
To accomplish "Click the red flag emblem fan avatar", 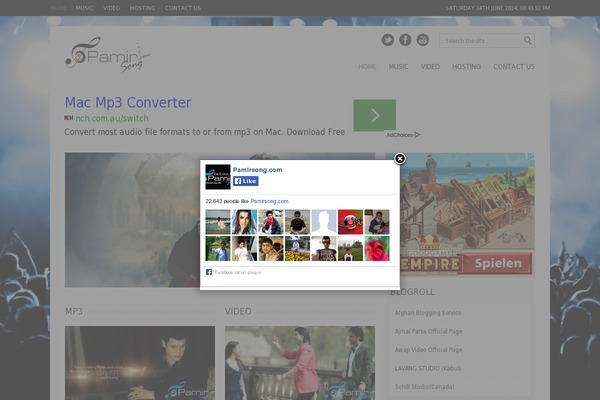I will click(x=350, y=222).
